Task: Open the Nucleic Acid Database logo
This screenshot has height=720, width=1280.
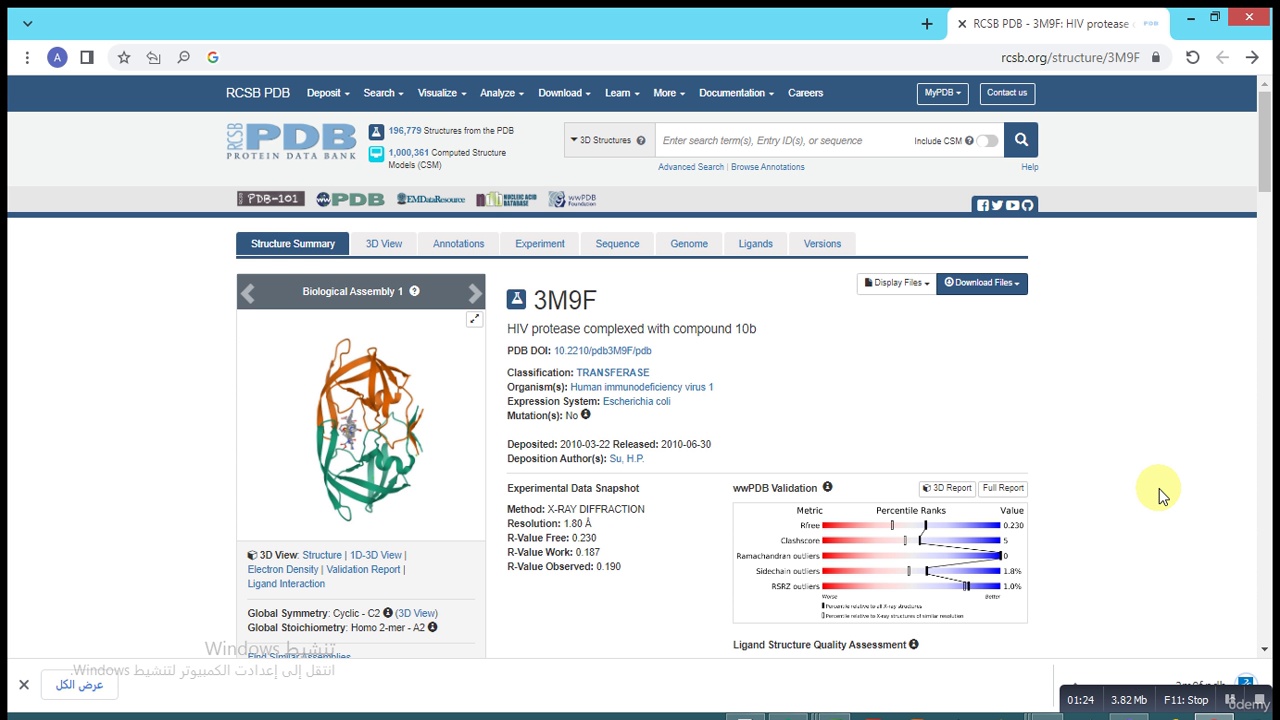Action: coord(507,199)
